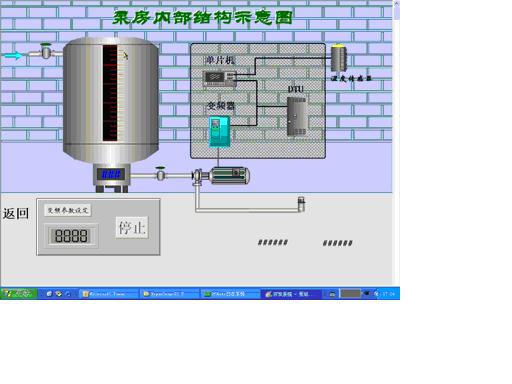Switch to the fourth (active) taskbar window
512x384 pixels.
(x=291, y=294)
